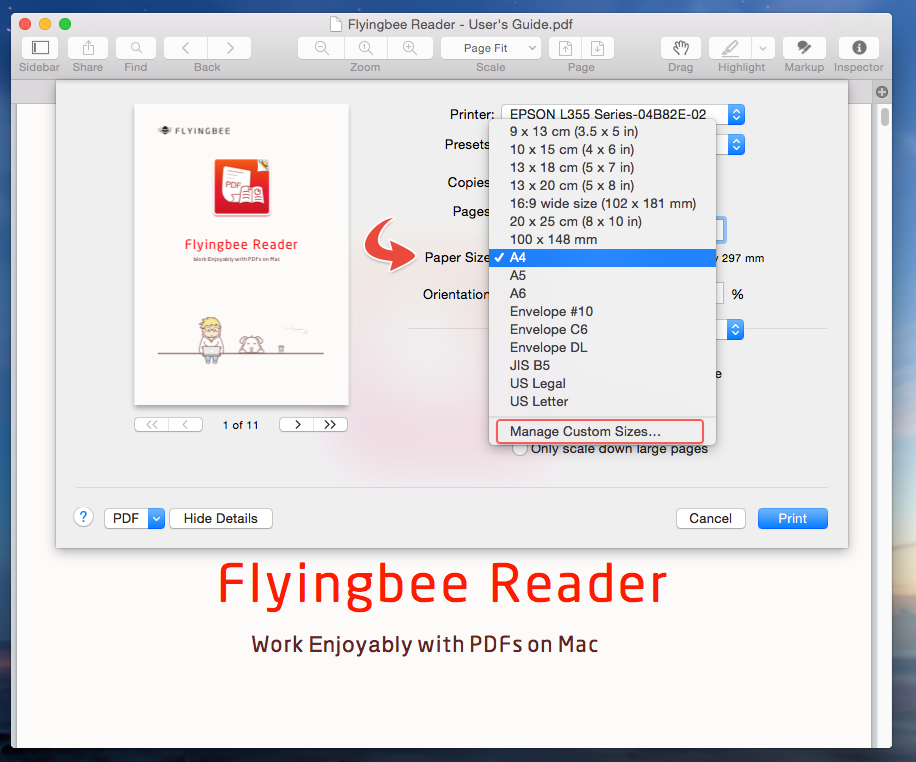916x762 pixels.
Task: Open the Find search tool
Action: click(136, 48)
